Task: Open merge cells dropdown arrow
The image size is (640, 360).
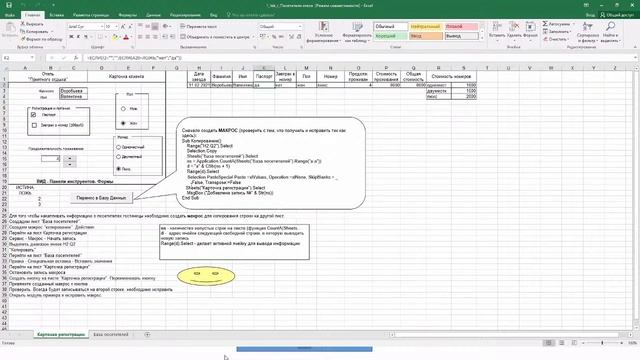Action: pos(253,37)
